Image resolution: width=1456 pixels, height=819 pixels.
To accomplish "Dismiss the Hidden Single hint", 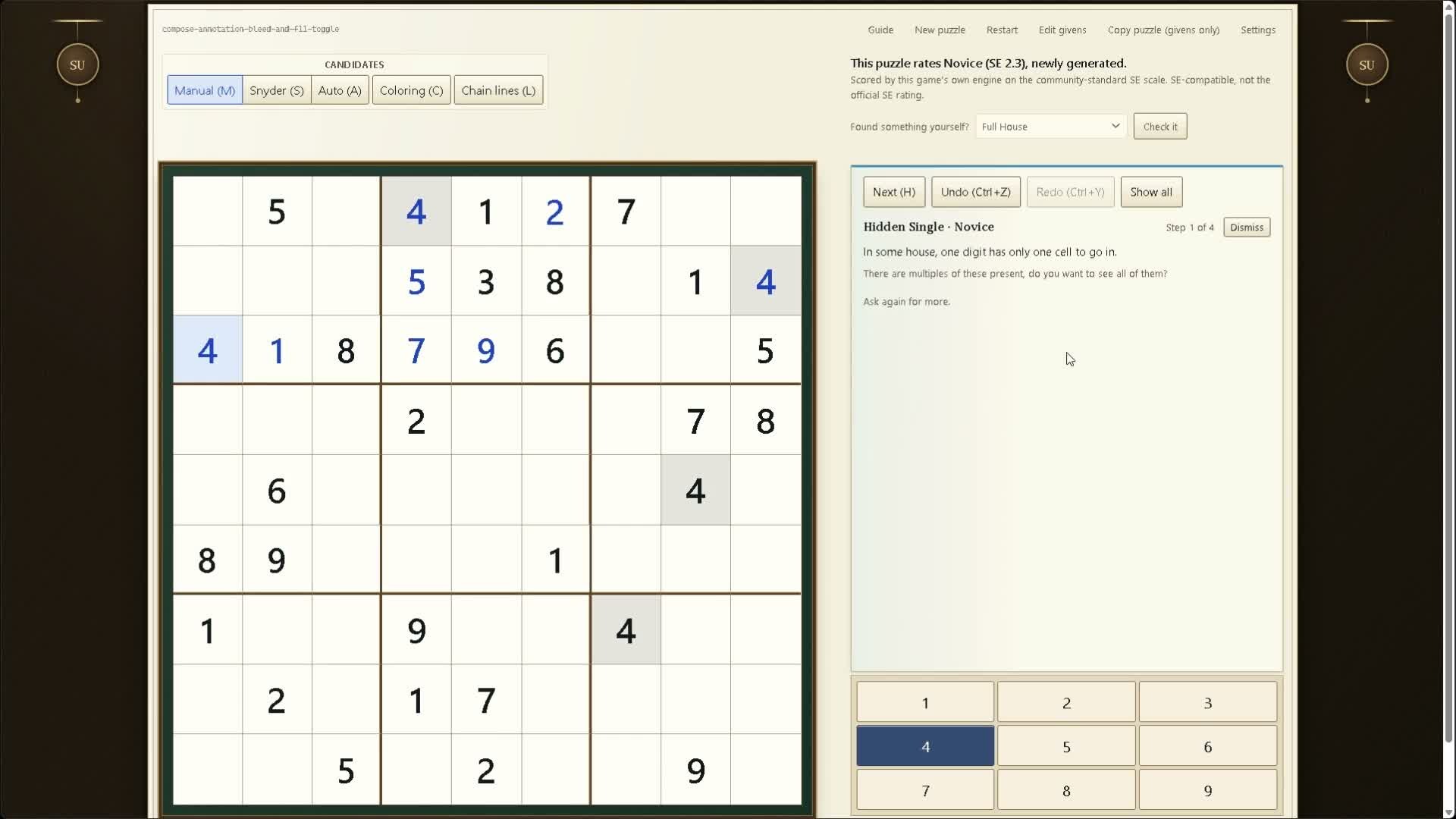I will coord(1247,227).
